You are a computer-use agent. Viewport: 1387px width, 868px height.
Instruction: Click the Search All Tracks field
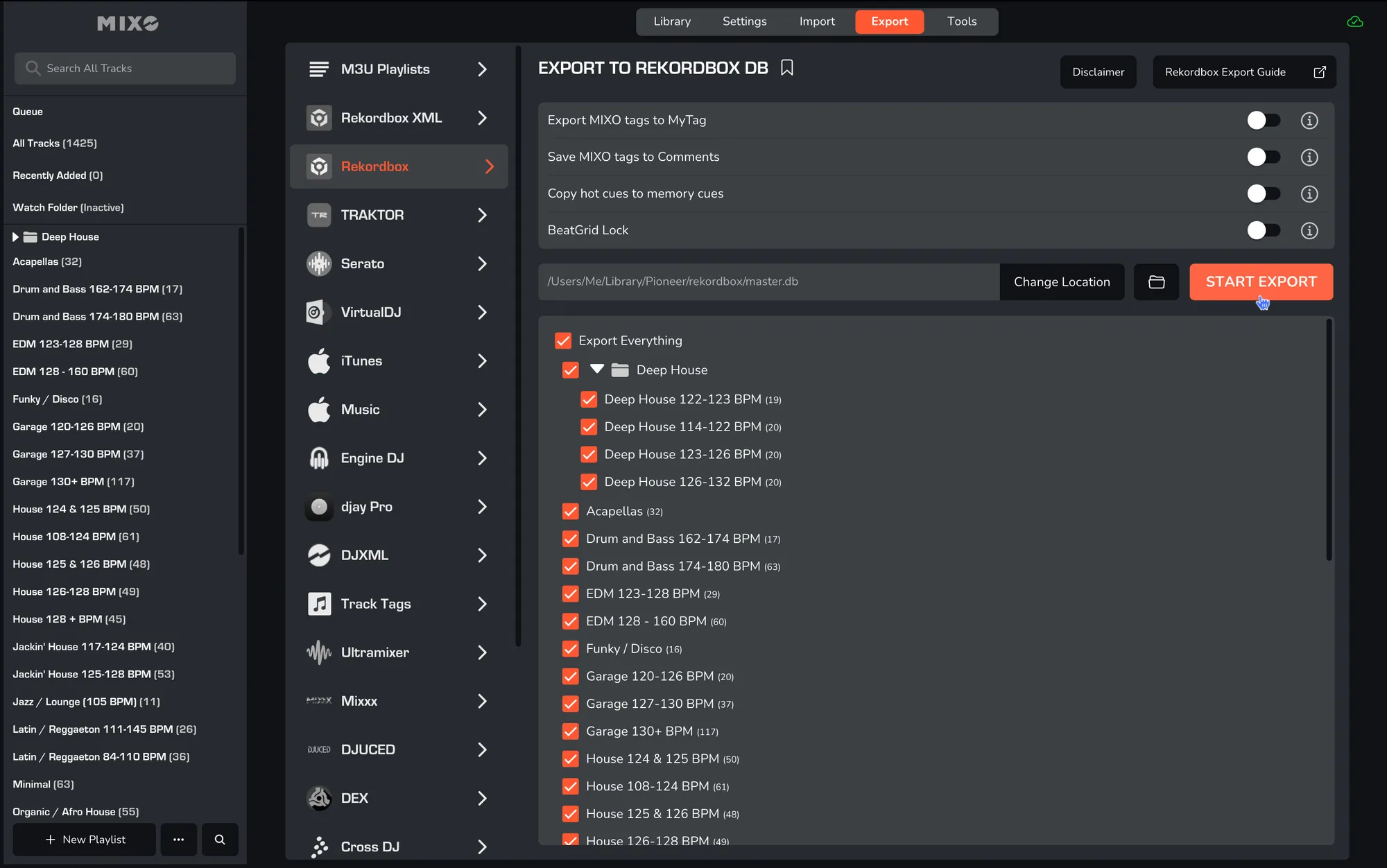coord(125,68)
